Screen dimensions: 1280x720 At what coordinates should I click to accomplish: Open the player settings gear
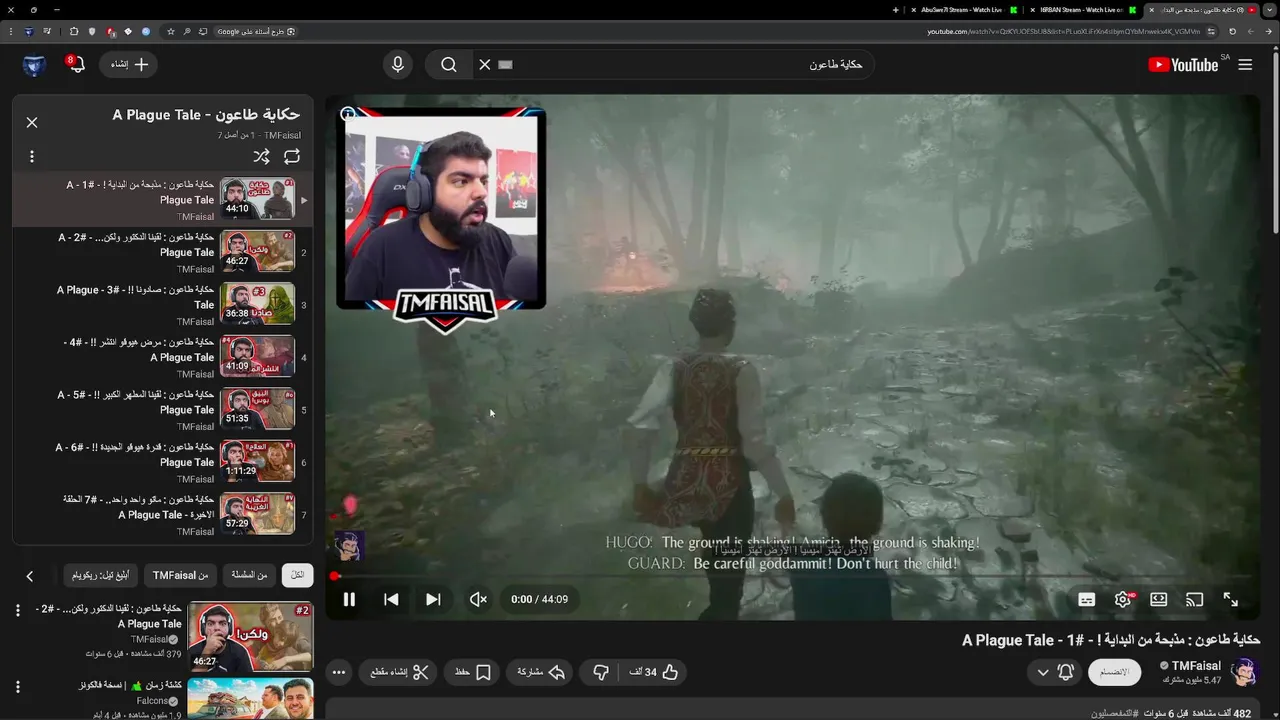(1123, 599)
